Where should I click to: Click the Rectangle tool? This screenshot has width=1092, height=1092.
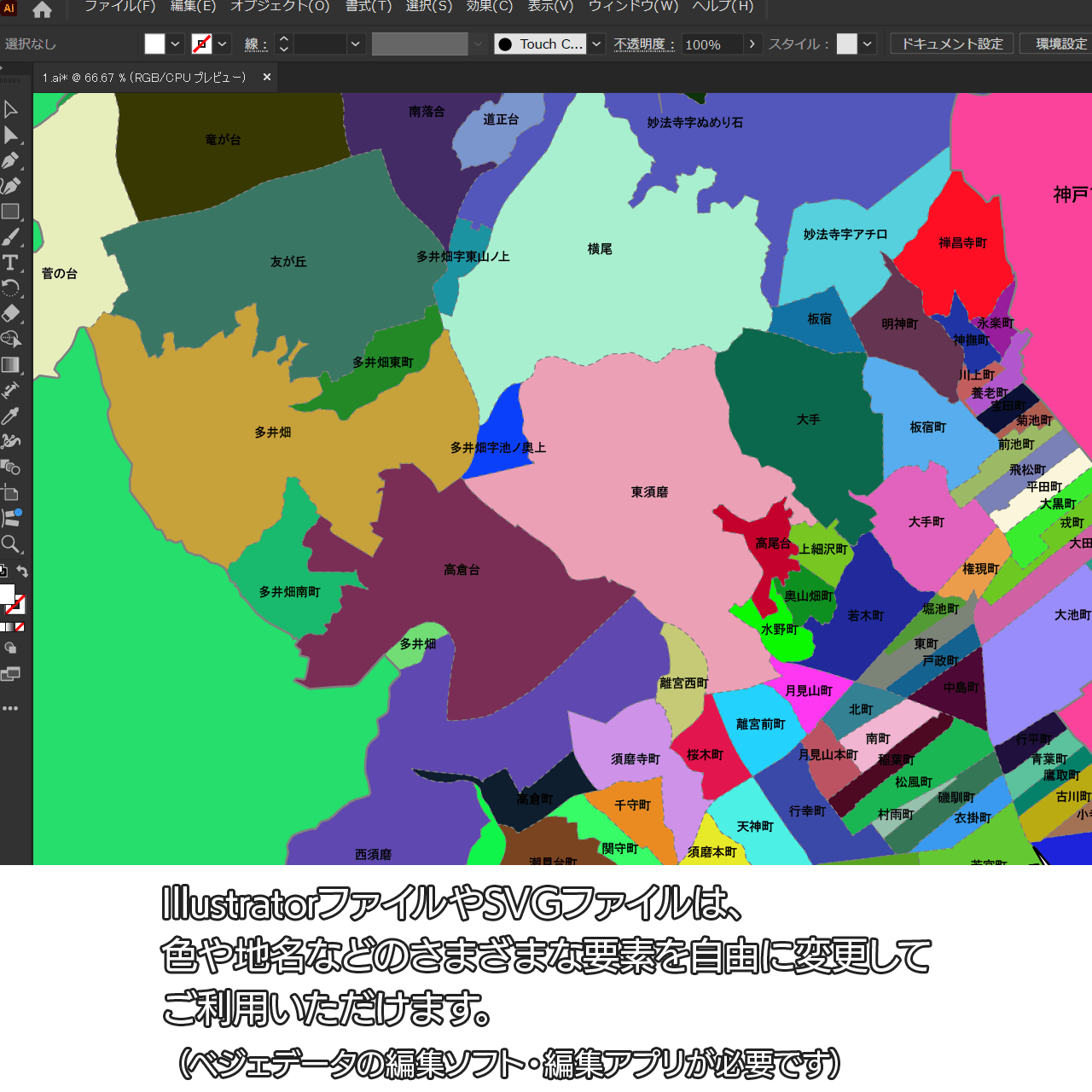[x=10, y=212]
